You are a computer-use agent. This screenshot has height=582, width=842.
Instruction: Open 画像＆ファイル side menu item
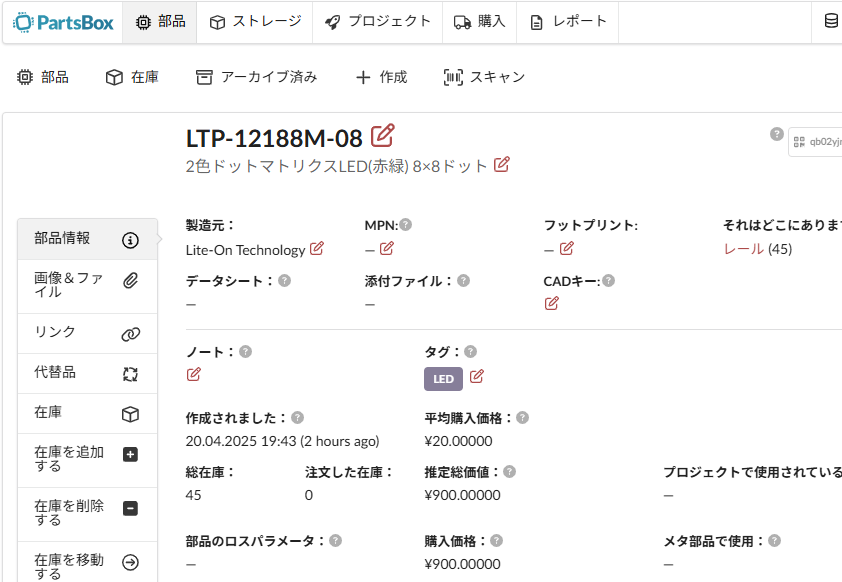coord(88,286)
